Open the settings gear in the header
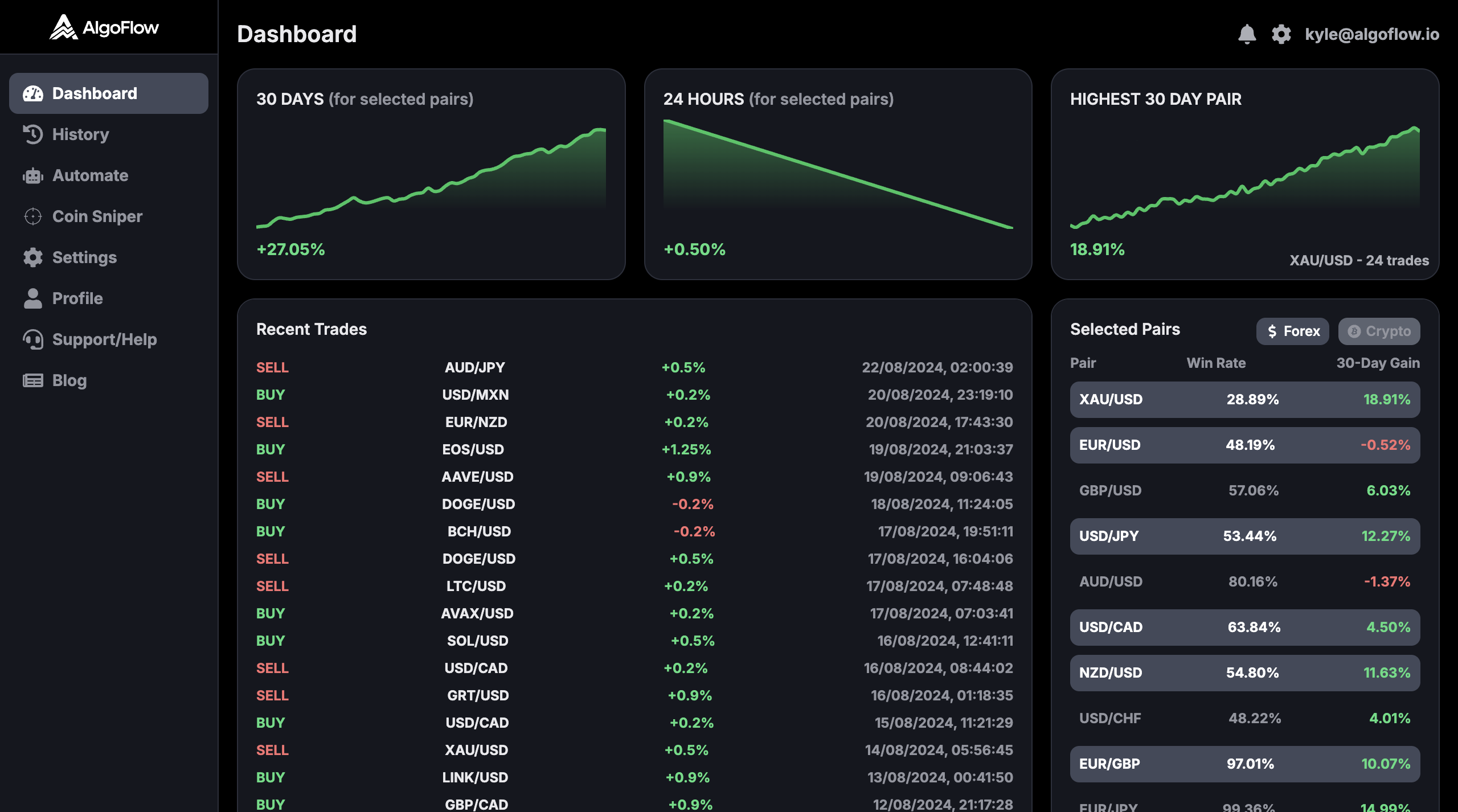Image resolution: width=1458 pixels, height=812 pixels. pyautogui.click(x=1281, y=34)
